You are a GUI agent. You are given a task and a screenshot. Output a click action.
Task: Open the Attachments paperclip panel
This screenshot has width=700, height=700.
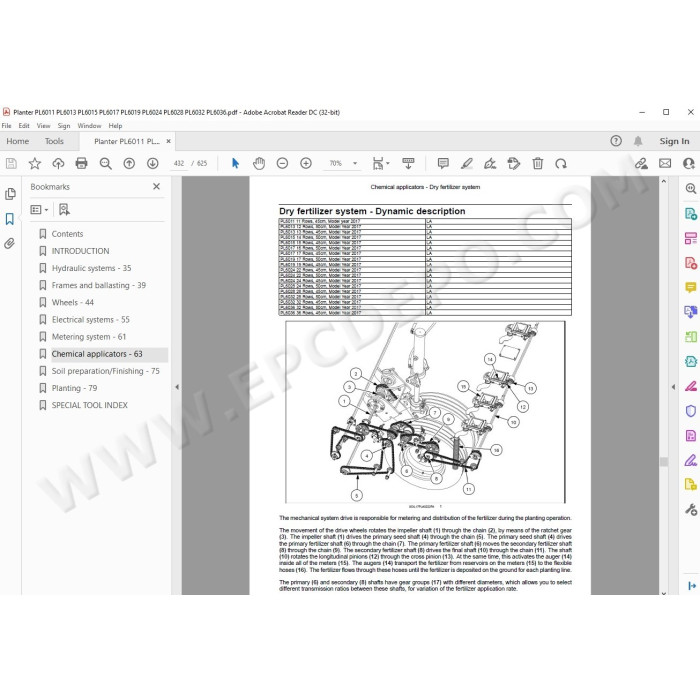click(9, 243)
